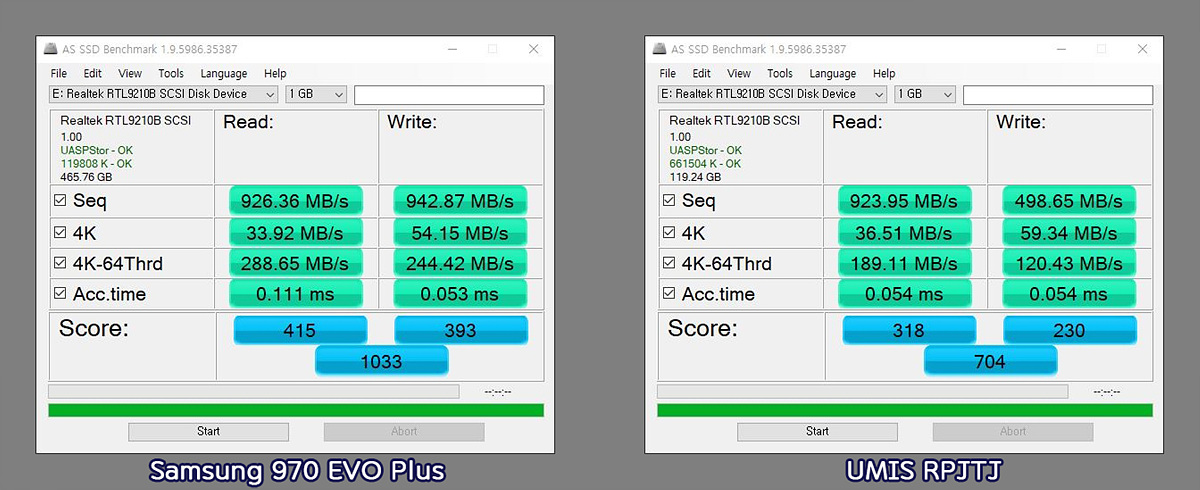Toggle the 4K checkbox in the UMIS window
The image size is (1200, 490).
click(x=669, y=233)
